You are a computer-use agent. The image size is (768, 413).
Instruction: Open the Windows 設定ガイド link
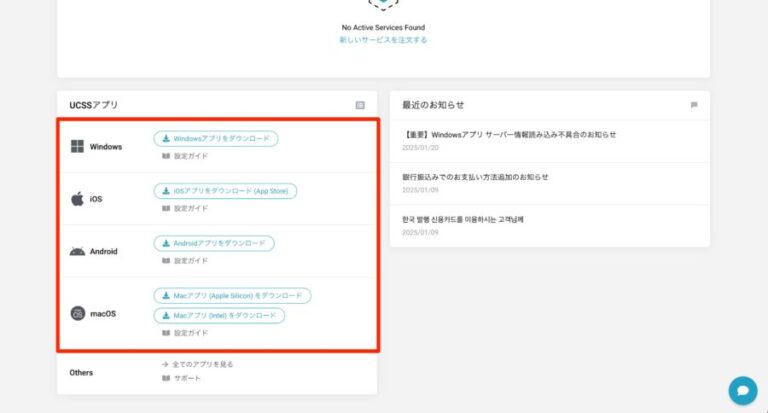click(190, 156)
